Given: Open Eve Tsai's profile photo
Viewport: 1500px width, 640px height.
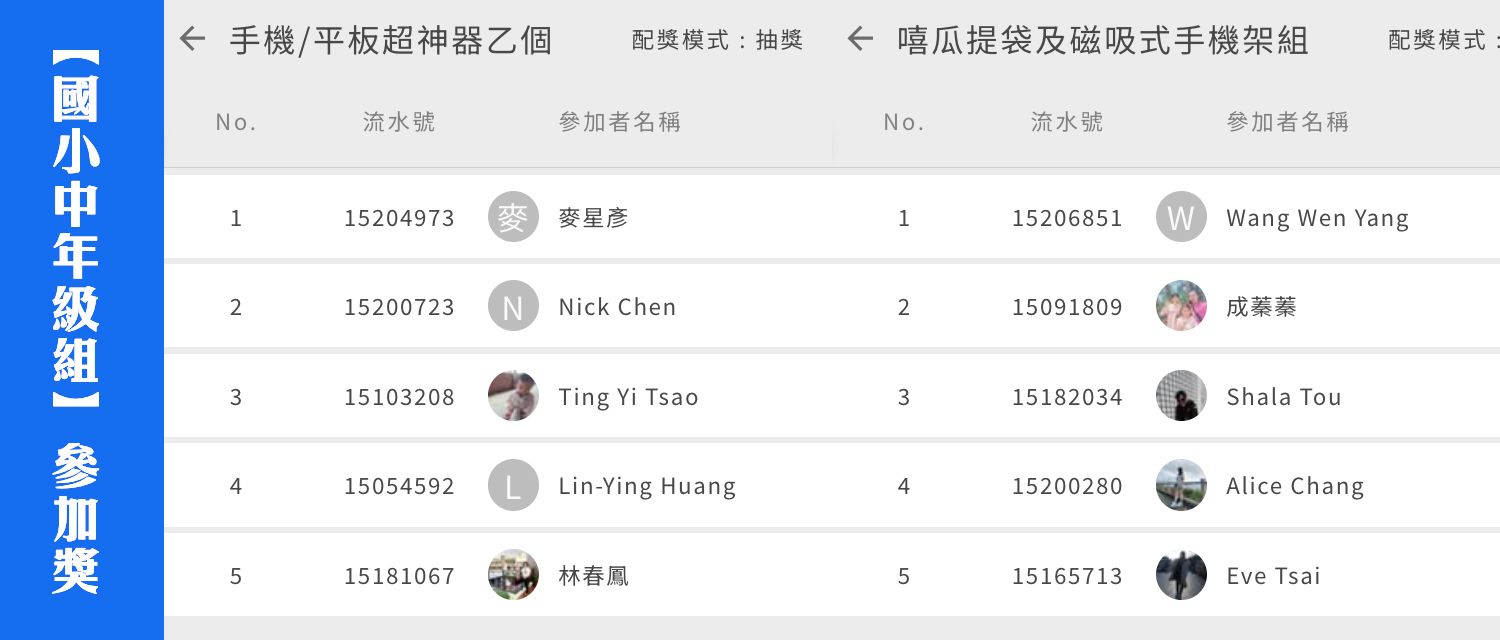Looking at the screenshot, I should pos(1181,575).
